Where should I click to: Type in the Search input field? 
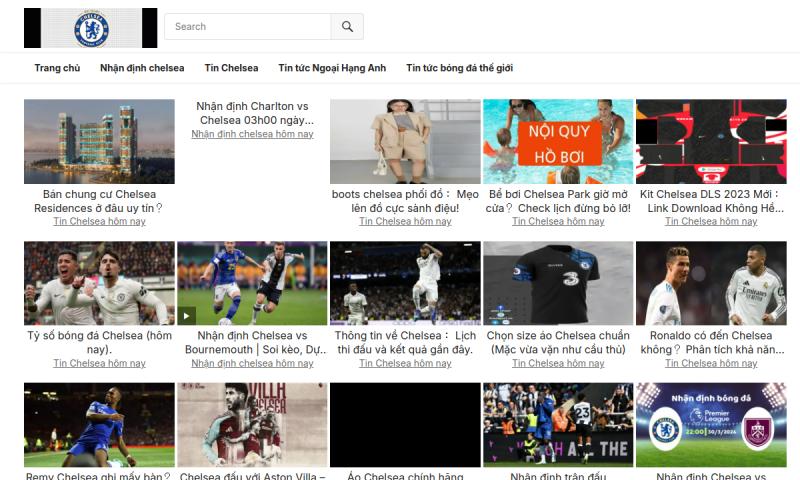pos(248,27)
